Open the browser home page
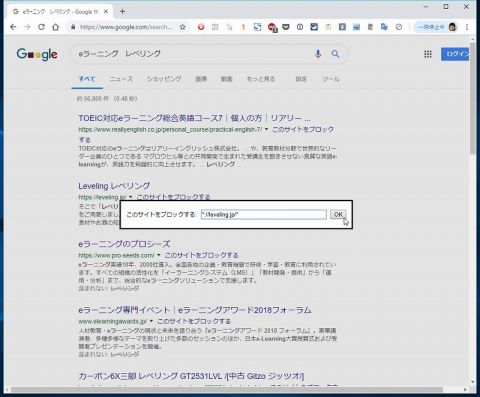480x397 pixels. pos(56,27)
